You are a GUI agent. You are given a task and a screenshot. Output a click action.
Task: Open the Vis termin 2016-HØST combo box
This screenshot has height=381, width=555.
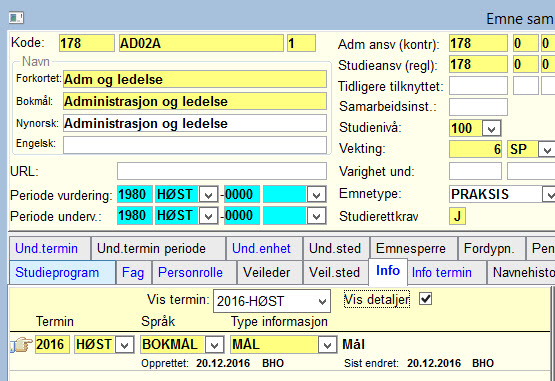click(x=272, y=301)
